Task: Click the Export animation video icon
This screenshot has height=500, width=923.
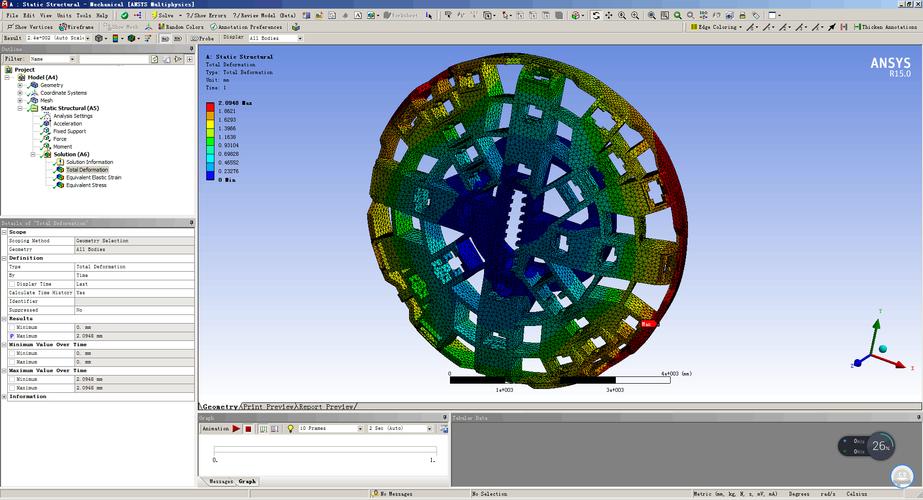Action: point(443,429)
